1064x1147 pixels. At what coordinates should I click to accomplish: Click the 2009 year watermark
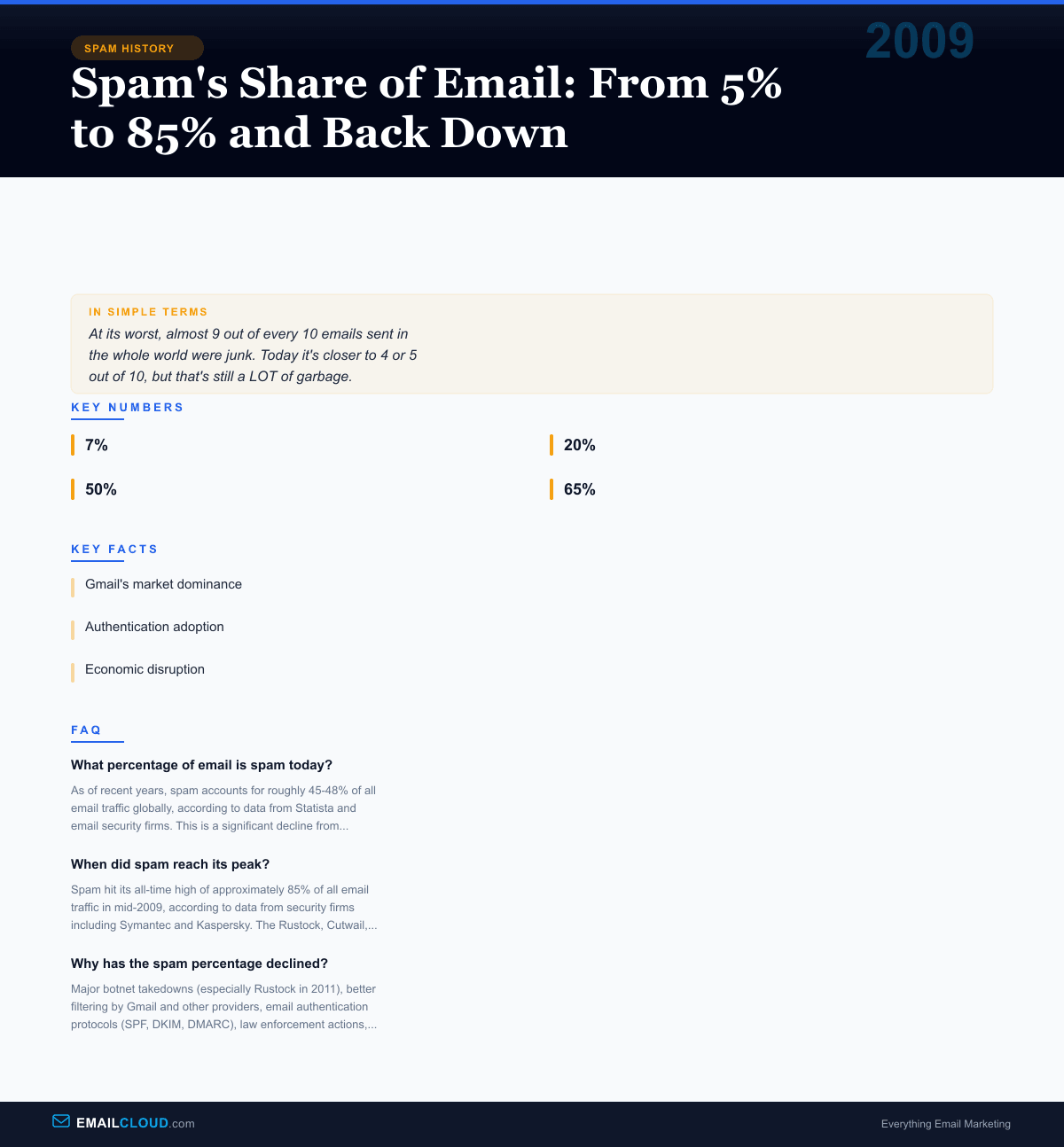click(x=919, y=41)
